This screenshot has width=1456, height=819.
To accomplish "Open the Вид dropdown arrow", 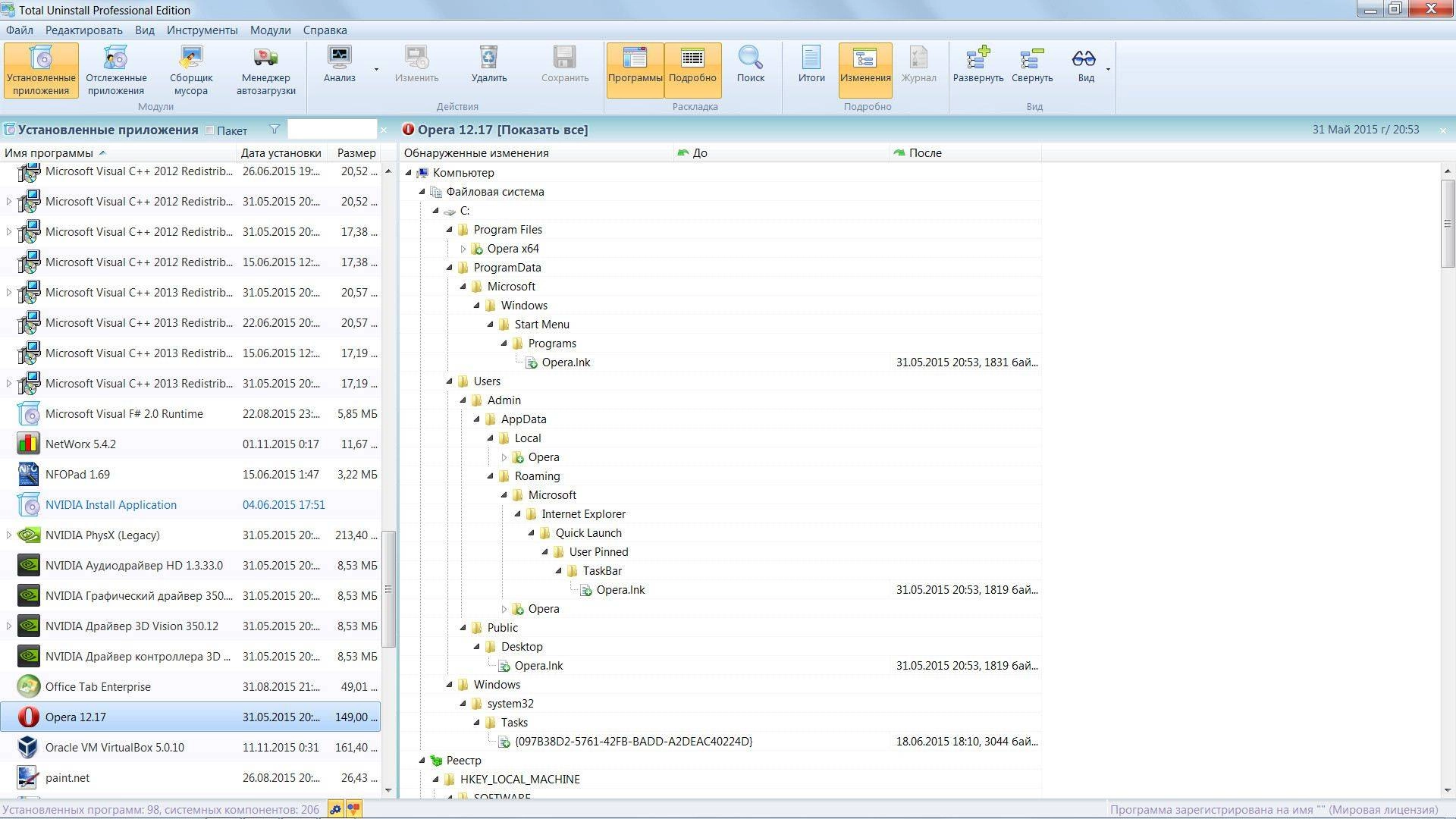I will tap(1108, 70).
